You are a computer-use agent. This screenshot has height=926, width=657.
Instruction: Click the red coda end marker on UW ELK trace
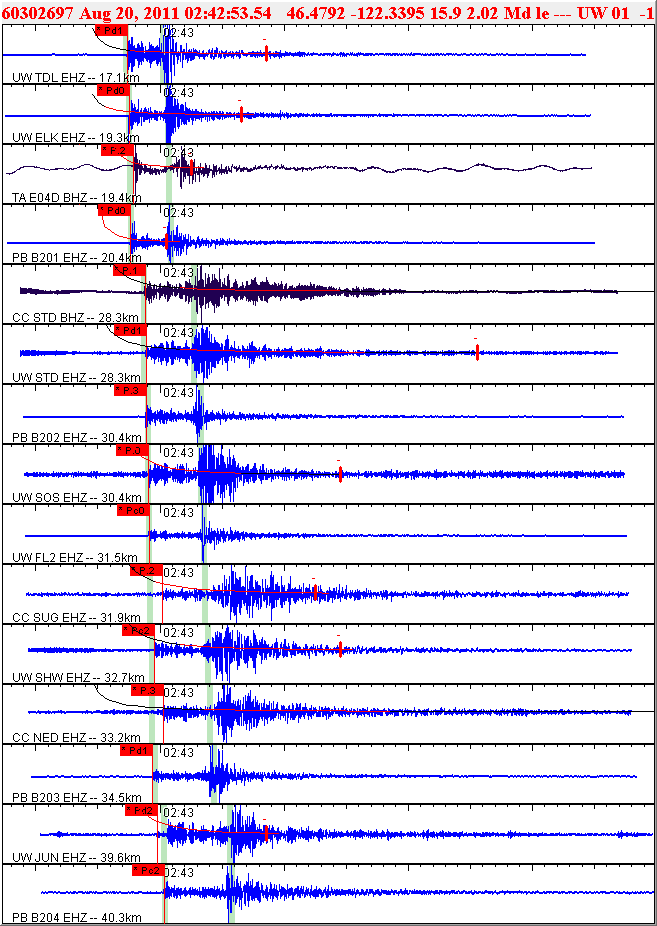(x=241, y=114)
